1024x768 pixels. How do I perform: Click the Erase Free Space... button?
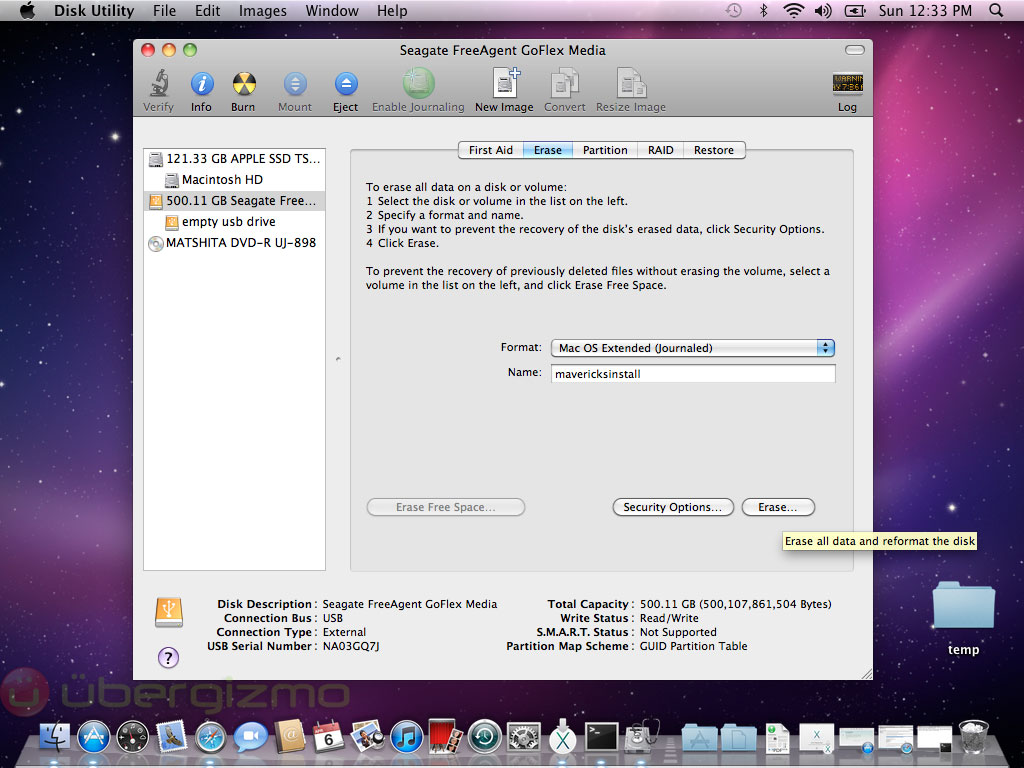pyautogui.click(x=445, y=507)
